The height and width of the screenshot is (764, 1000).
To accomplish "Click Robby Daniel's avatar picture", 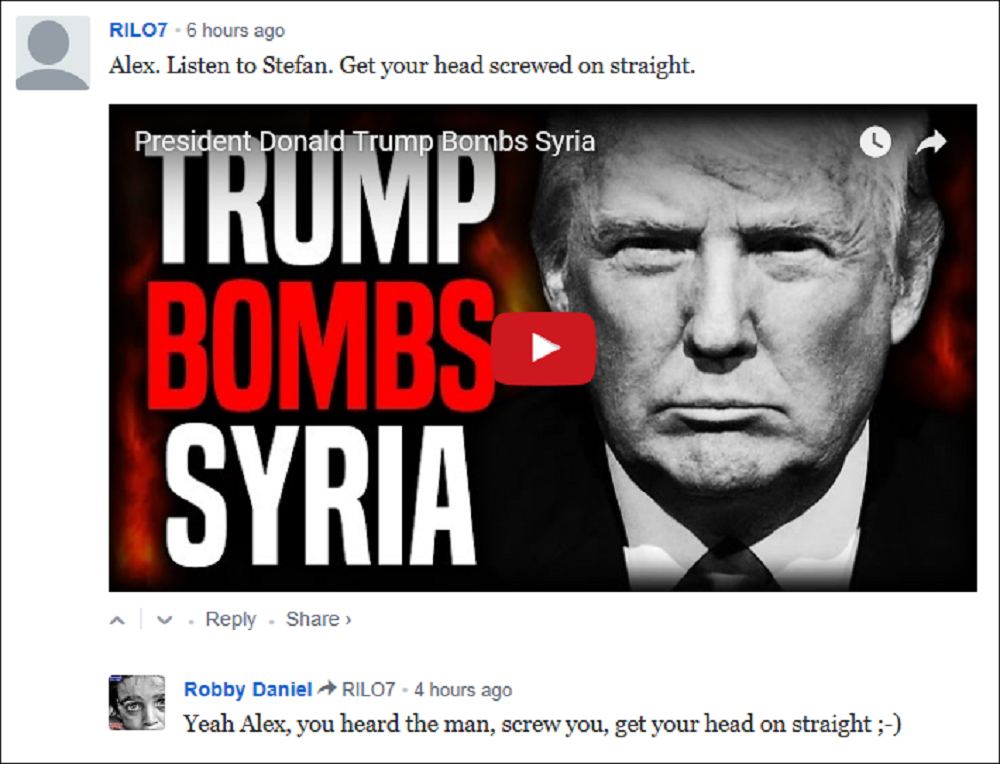I will [x=136, y=702].
